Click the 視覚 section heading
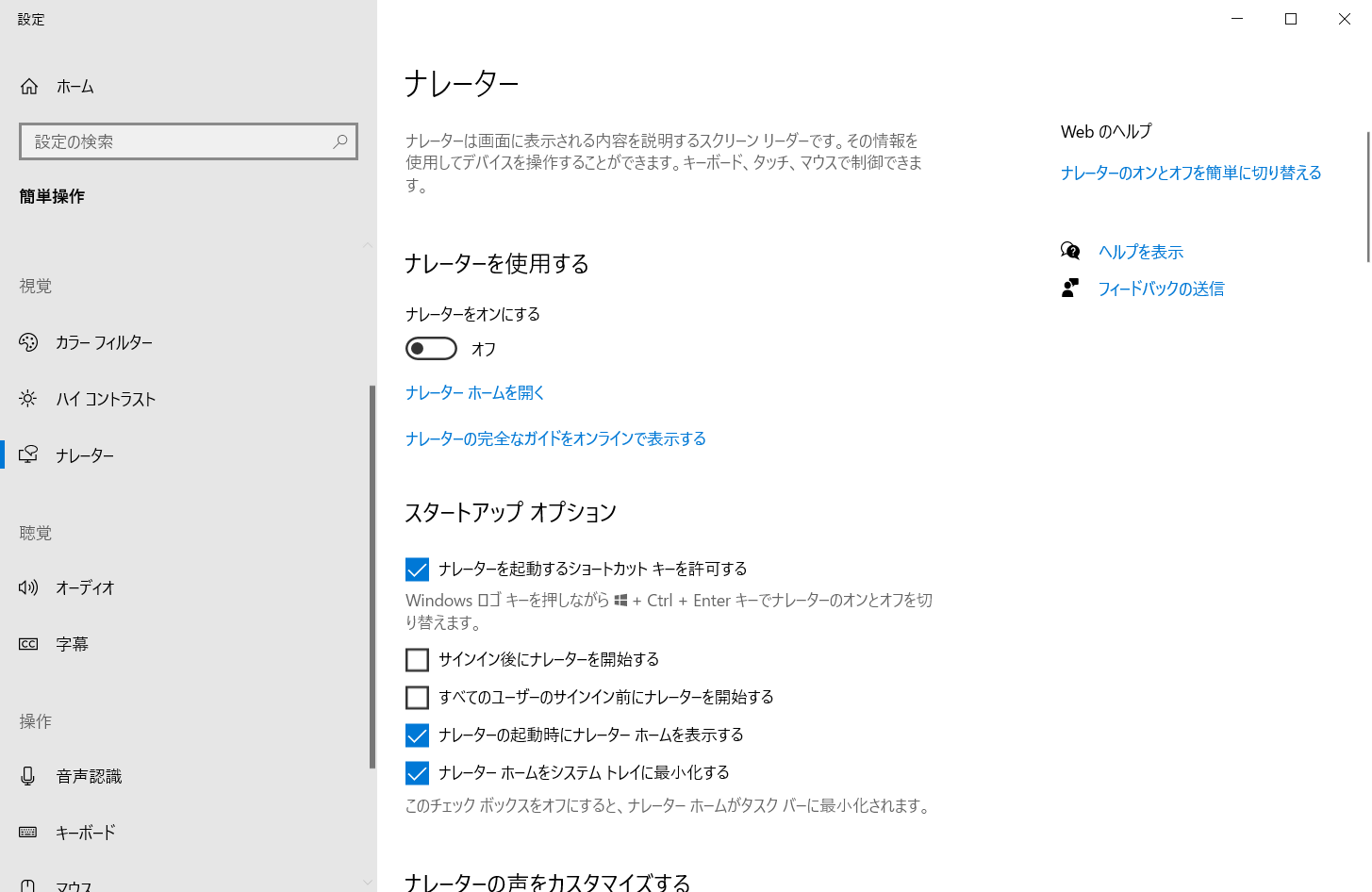1372x892 pixels. pyautogui.click(x=36, y=286)
